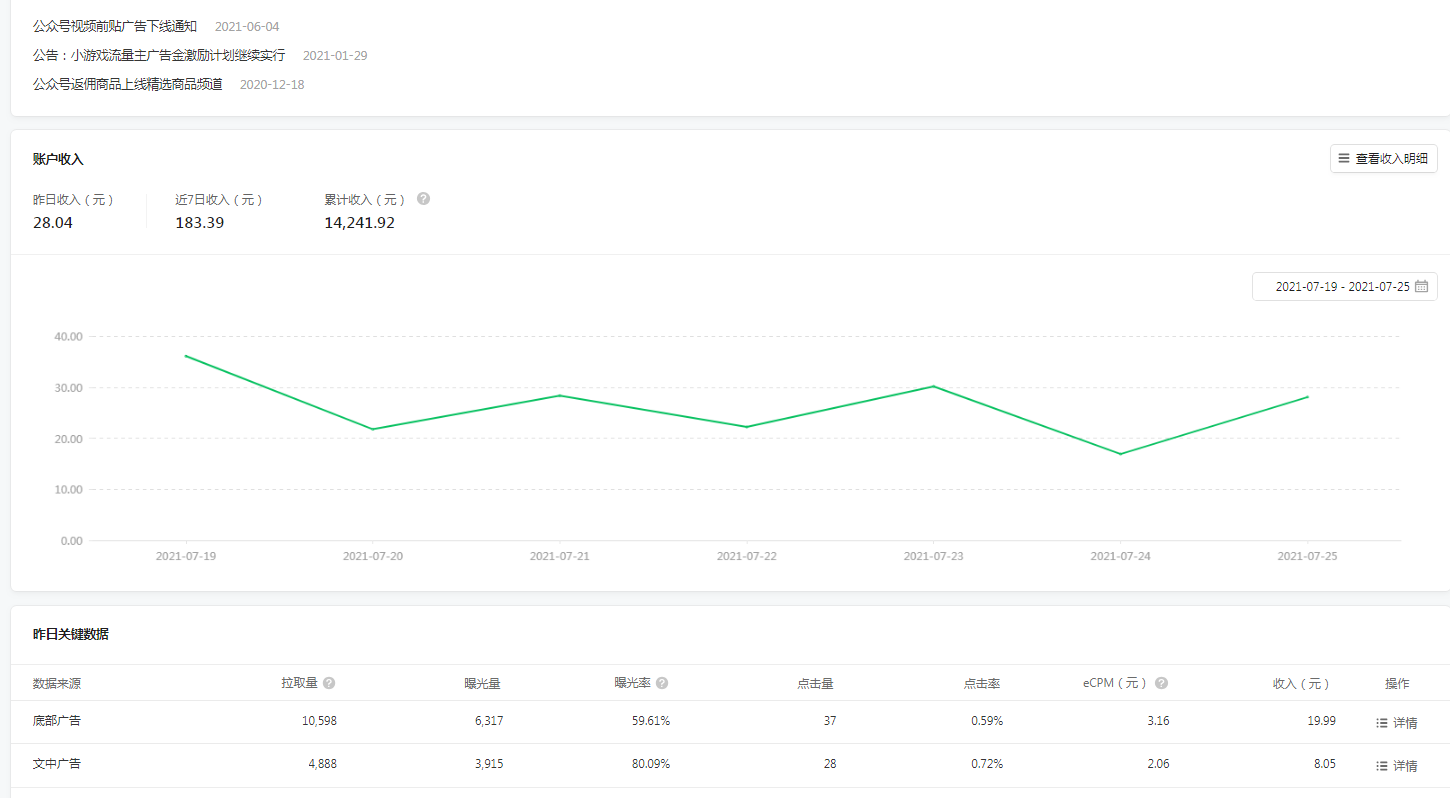
Task: Click the 点击率 column header
Action: pyautogui.click(x=981, y=684)
